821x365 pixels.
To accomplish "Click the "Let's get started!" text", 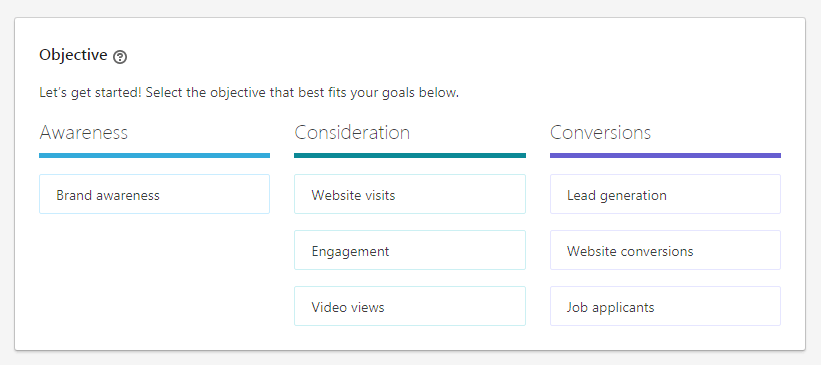I will point(90,93).
